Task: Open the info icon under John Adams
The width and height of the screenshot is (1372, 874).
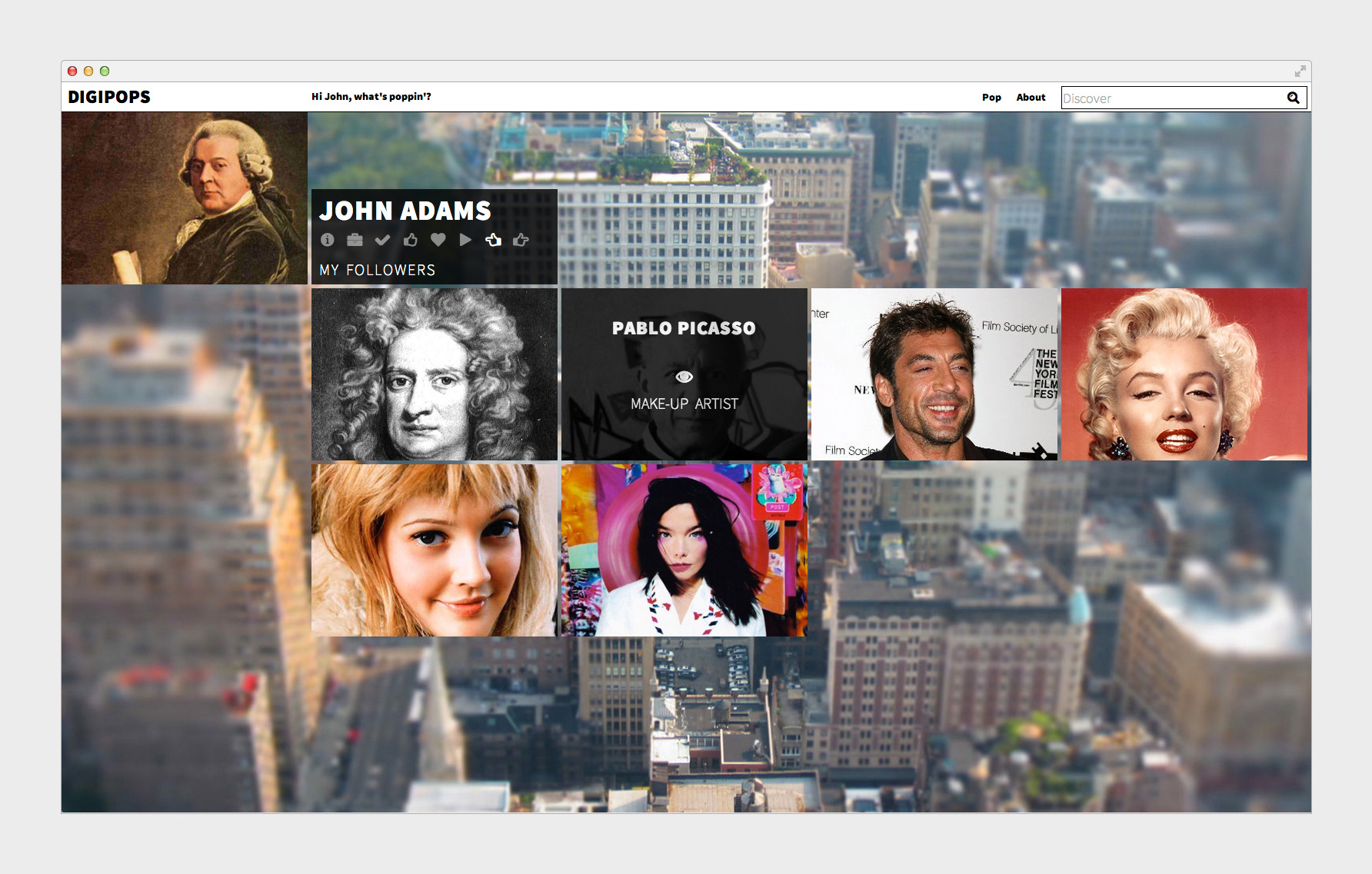Action: (x=328, y=240)
